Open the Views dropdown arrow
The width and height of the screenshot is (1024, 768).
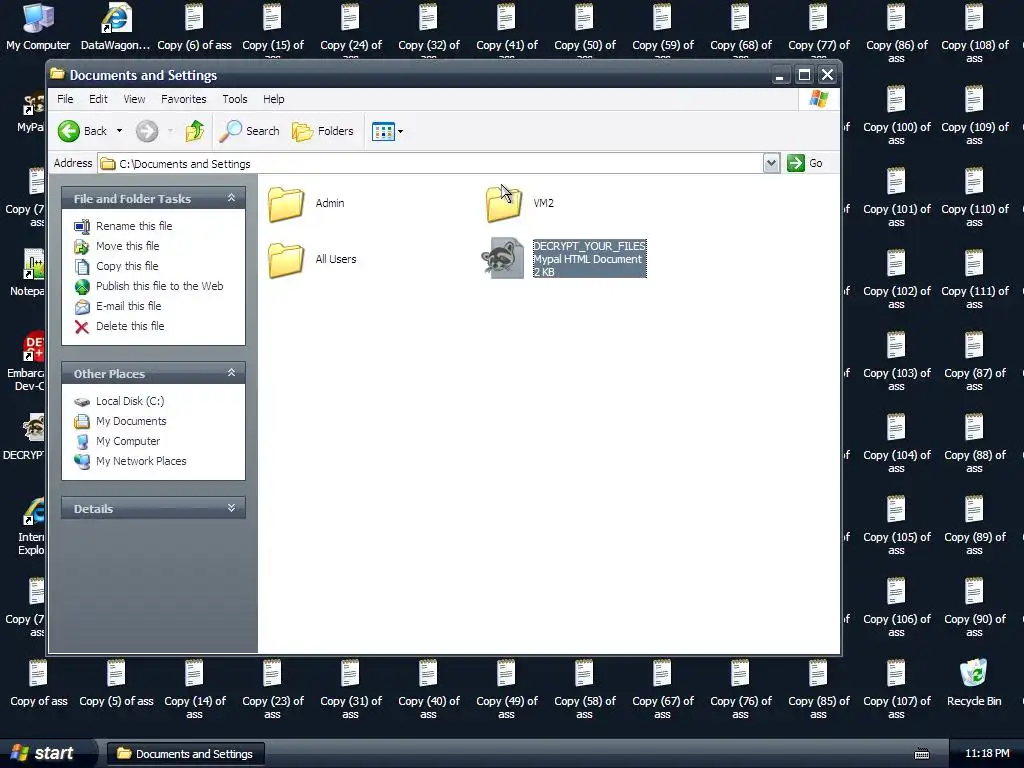400,131
